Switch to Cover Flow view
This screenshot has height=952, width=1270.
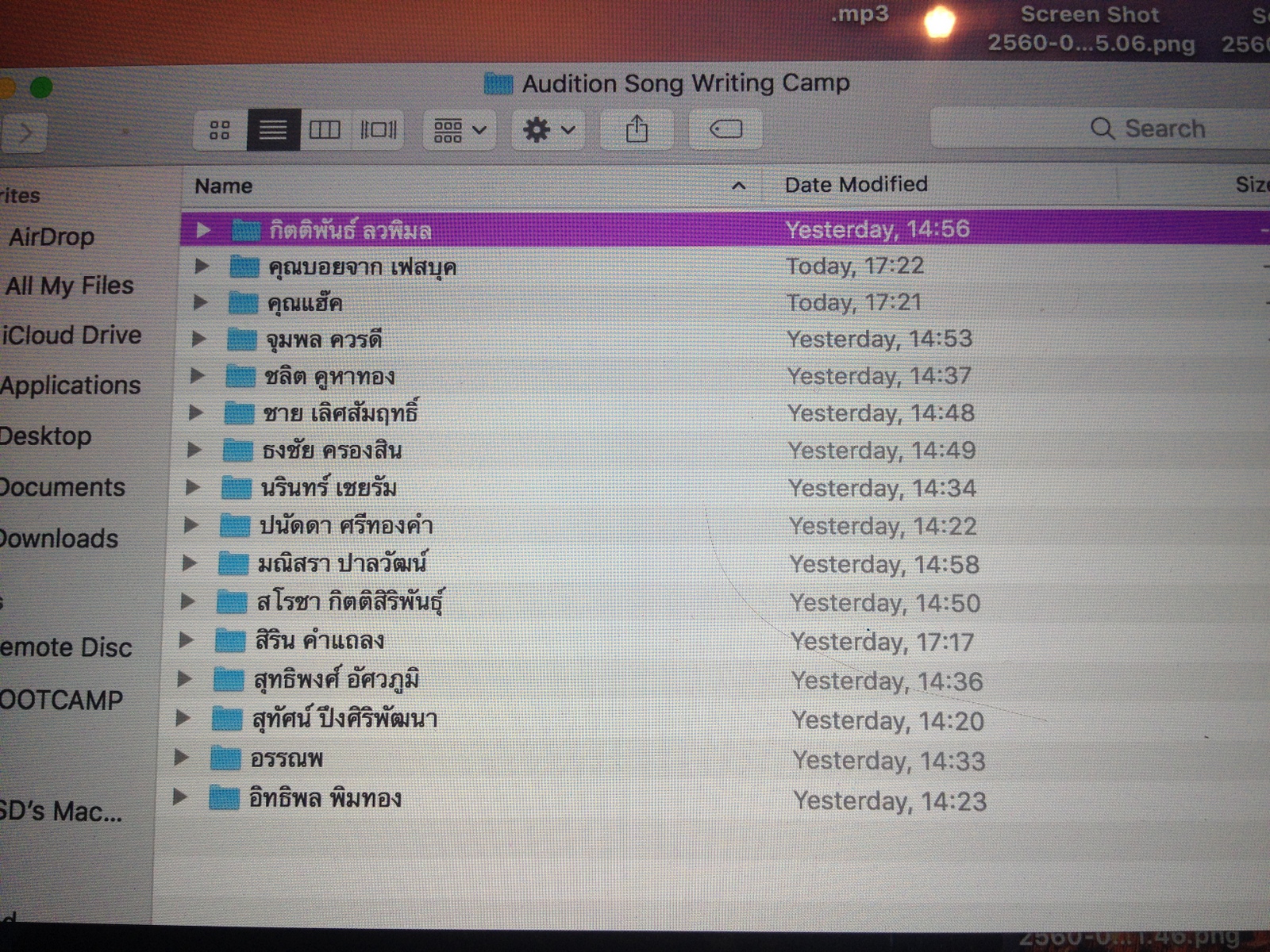(378, 130)
